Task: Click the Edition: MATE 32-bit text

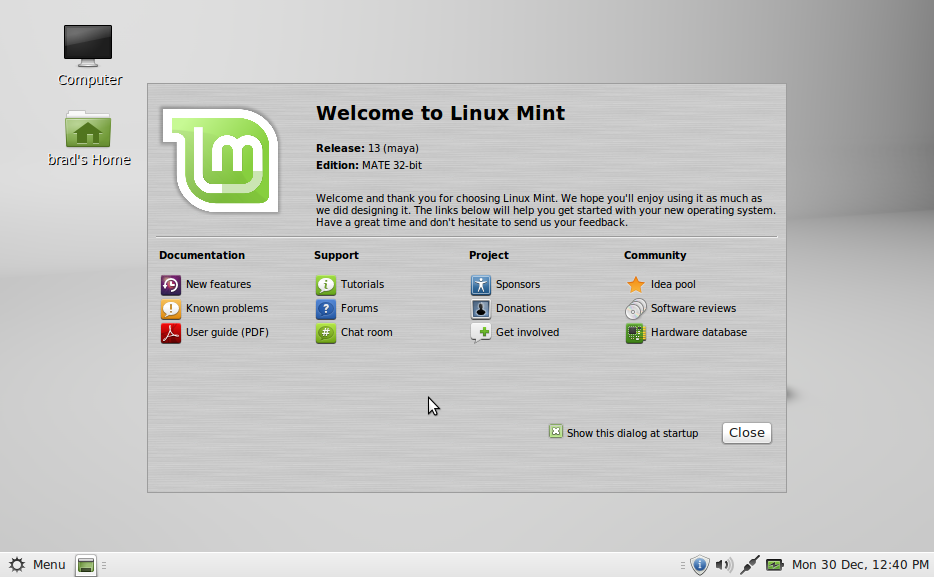Action: pyautogui.click(x=369, y=166)
